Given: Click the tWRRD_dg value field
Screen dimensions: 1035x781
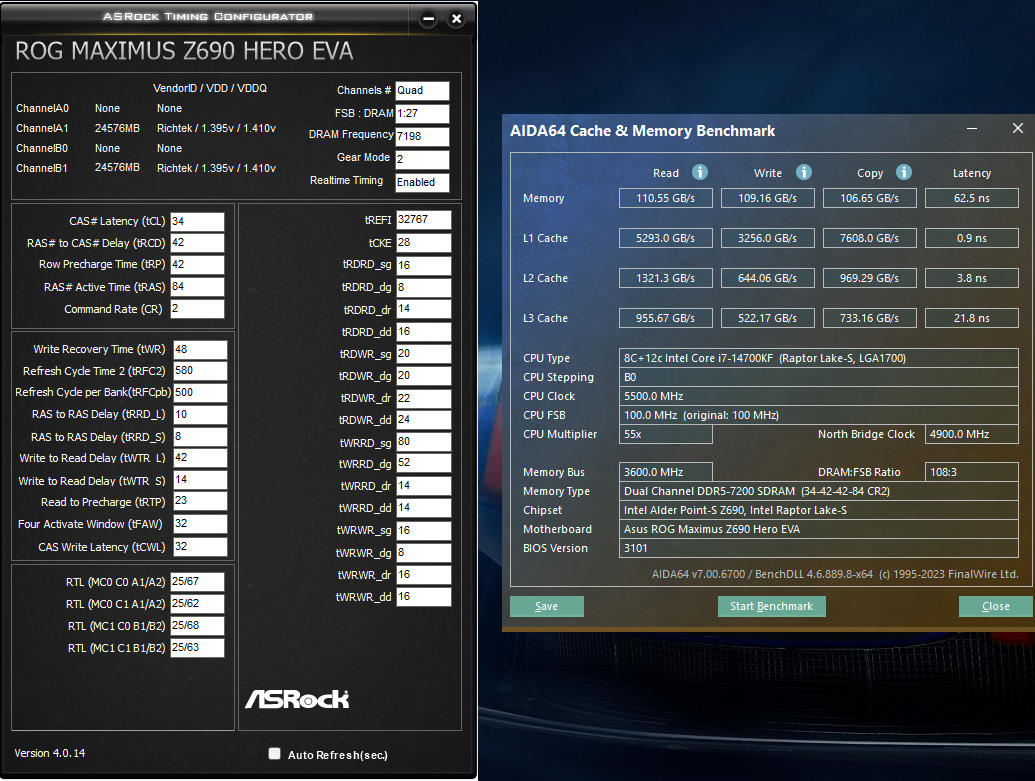Looking at the screenshot, I should pyautogui.click(x=423, y=463).
